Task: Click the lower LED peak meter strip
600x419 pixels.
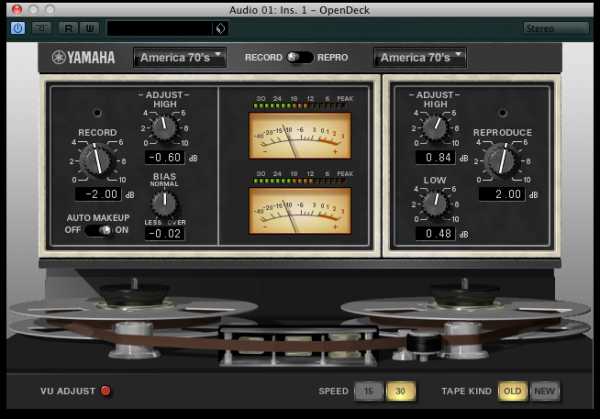Action: tap(300, 181)
